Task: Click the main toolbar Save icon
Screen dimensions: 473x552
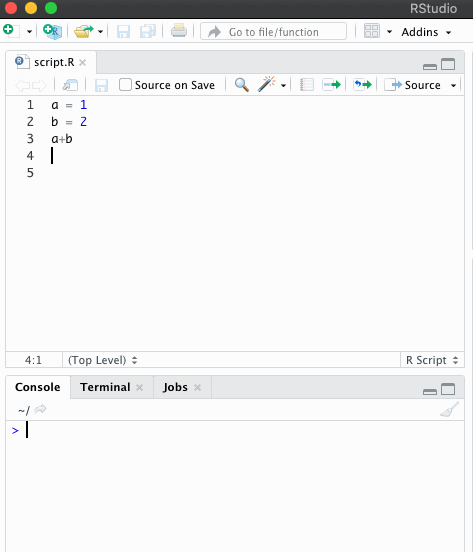Action: [x=123, y=32]
